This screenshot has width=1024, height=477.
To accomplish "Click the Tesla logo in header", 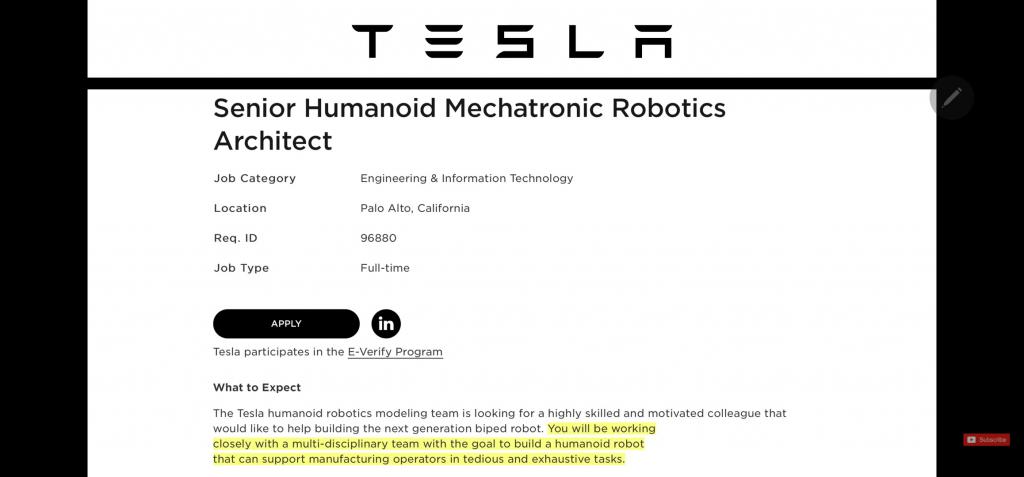I will (511, 41).
